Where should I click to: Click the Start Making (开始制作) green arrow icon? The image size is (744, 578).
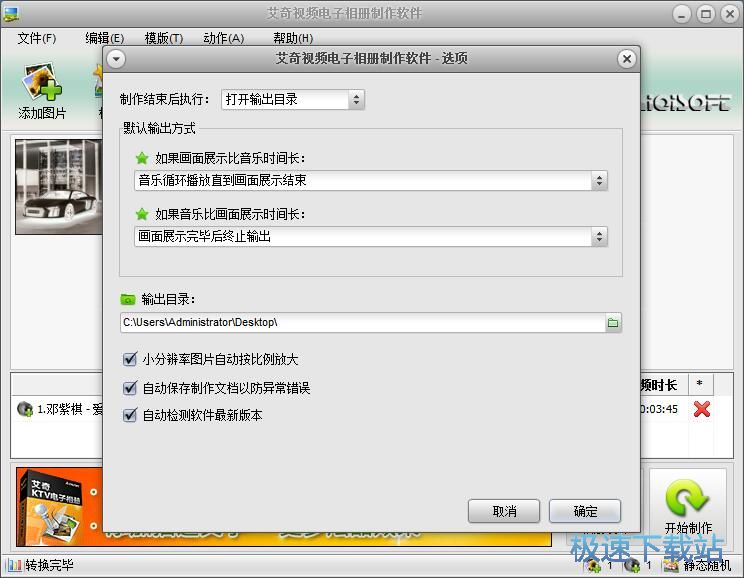pos(687,498)
